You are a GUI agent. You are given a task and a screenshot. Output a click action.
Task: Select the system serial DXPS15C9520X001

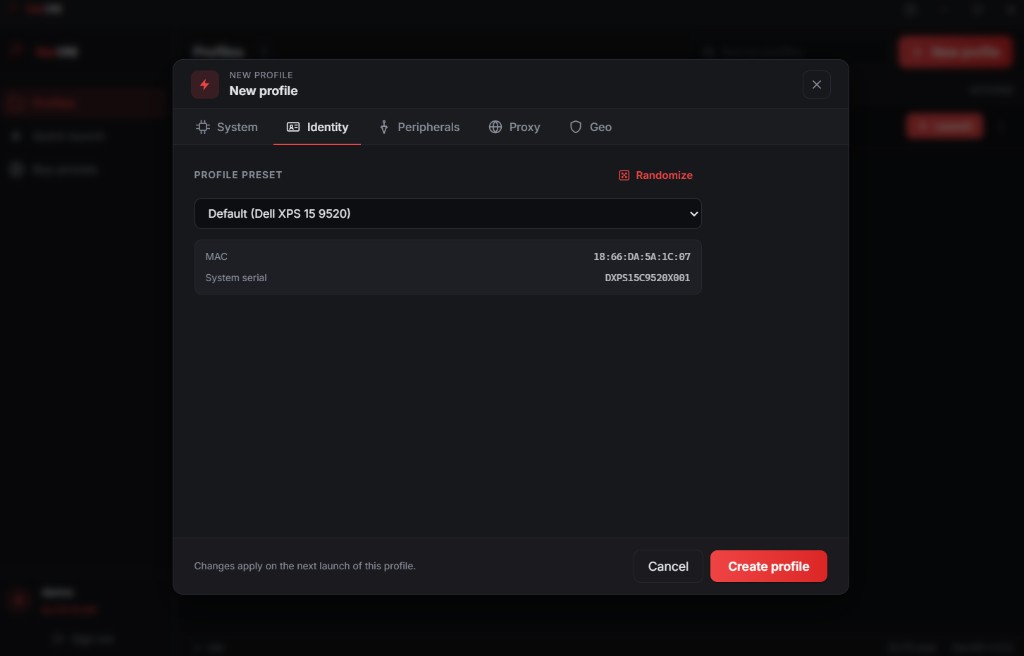(647, 278)
